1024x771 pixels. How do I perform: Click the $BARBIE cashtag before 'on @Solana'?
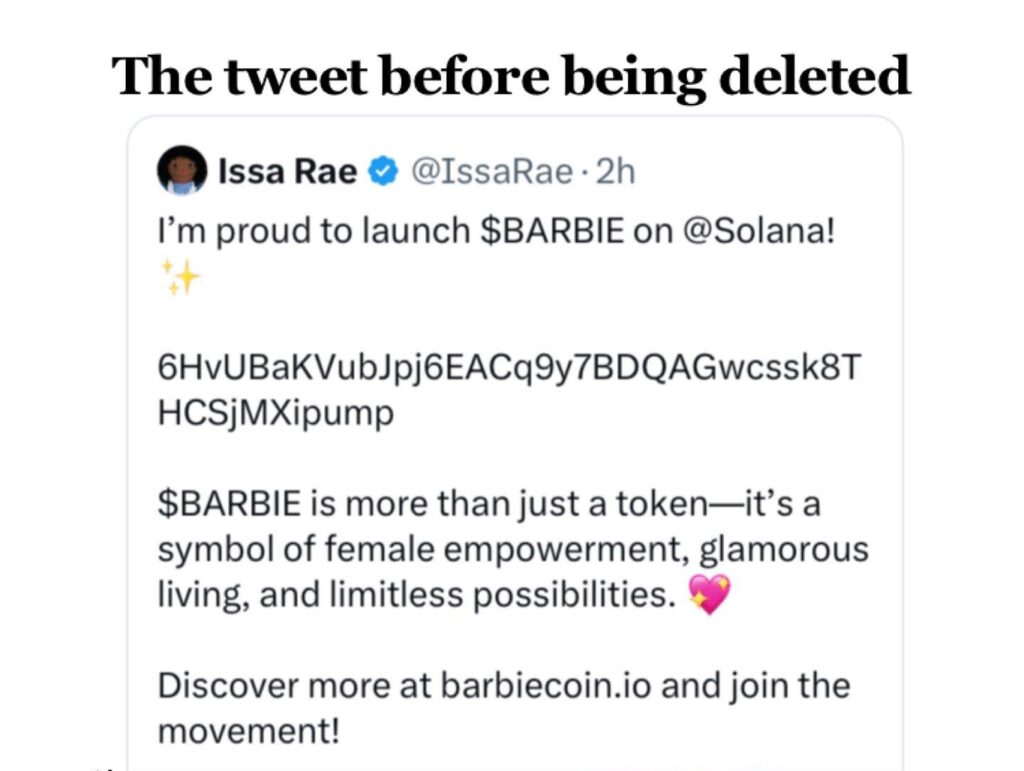552,231
